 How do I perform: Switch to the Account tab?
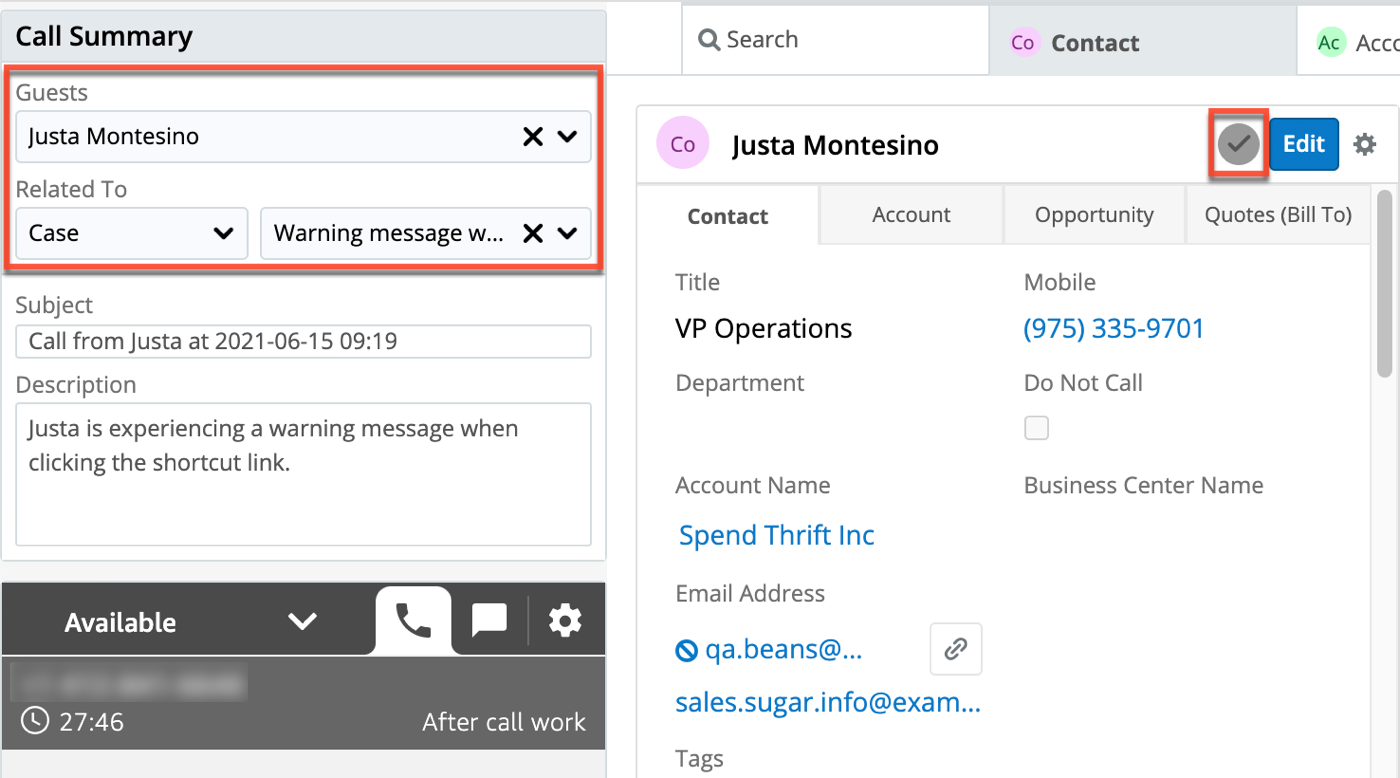point(911,215)
